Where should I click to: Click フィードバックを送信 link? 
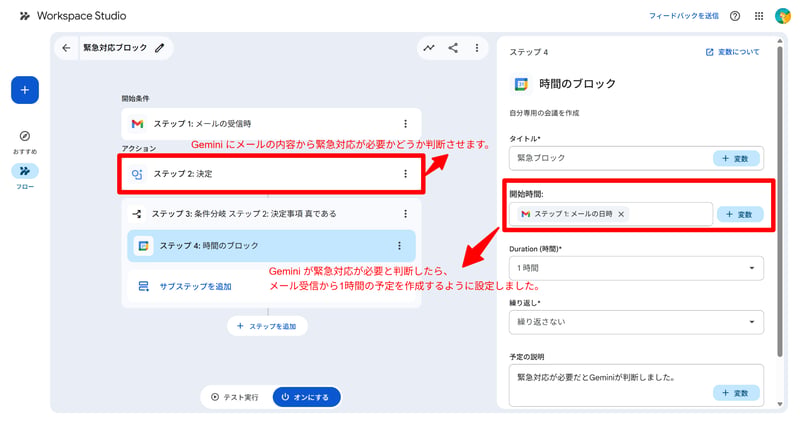coord(683,16)
